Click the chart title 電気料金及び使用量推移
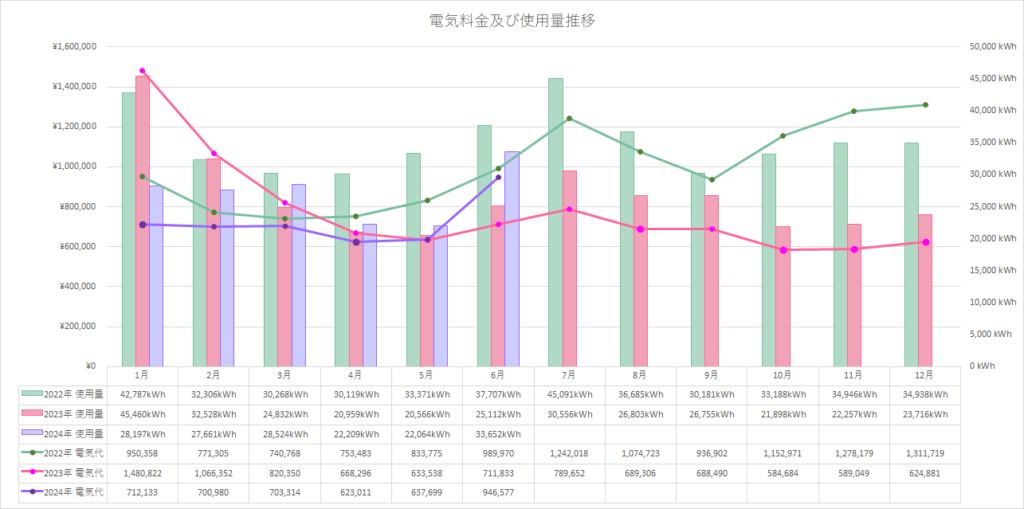 click(512, 20)
